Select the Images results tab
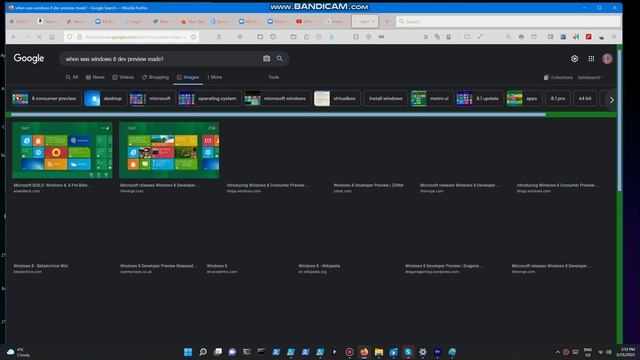 point(188,77)
